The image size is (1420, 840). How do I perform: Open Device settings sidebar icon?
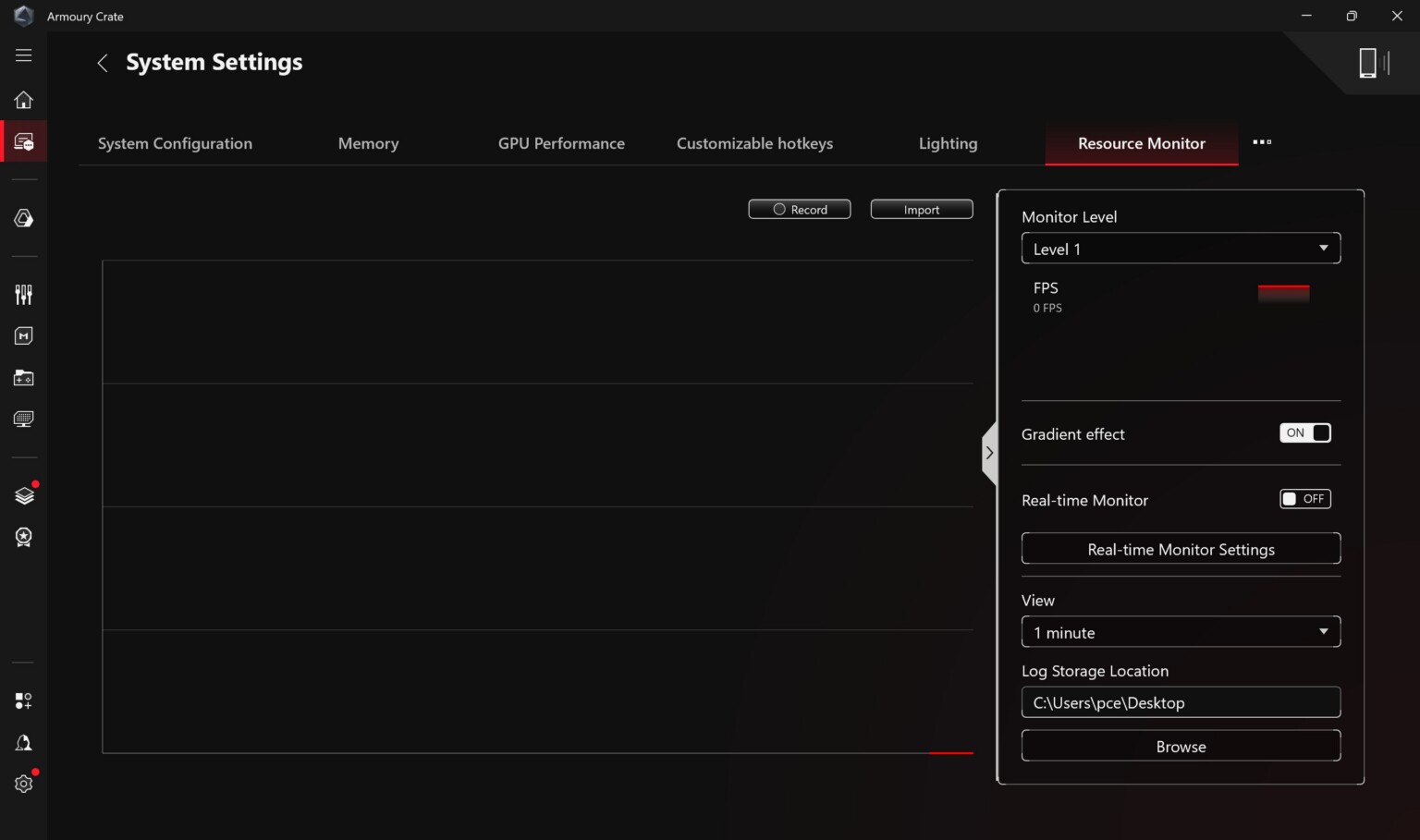[x=24, y=142]
